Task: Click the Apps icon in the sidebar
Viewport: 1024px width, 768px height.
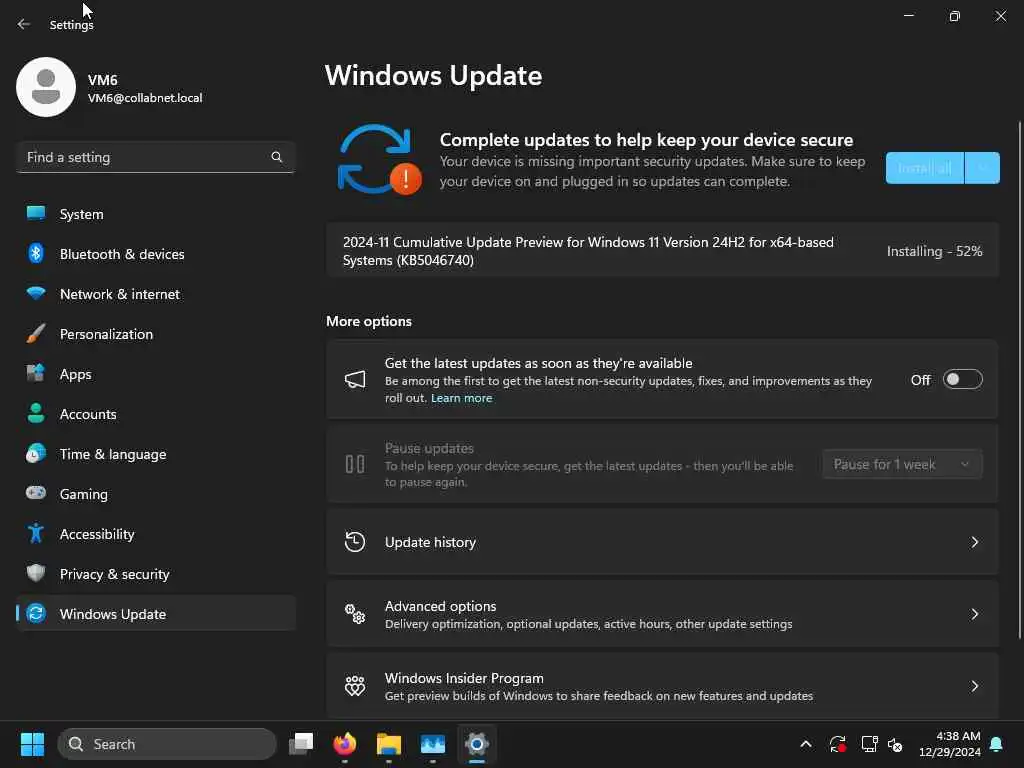Action: (36, 374)
